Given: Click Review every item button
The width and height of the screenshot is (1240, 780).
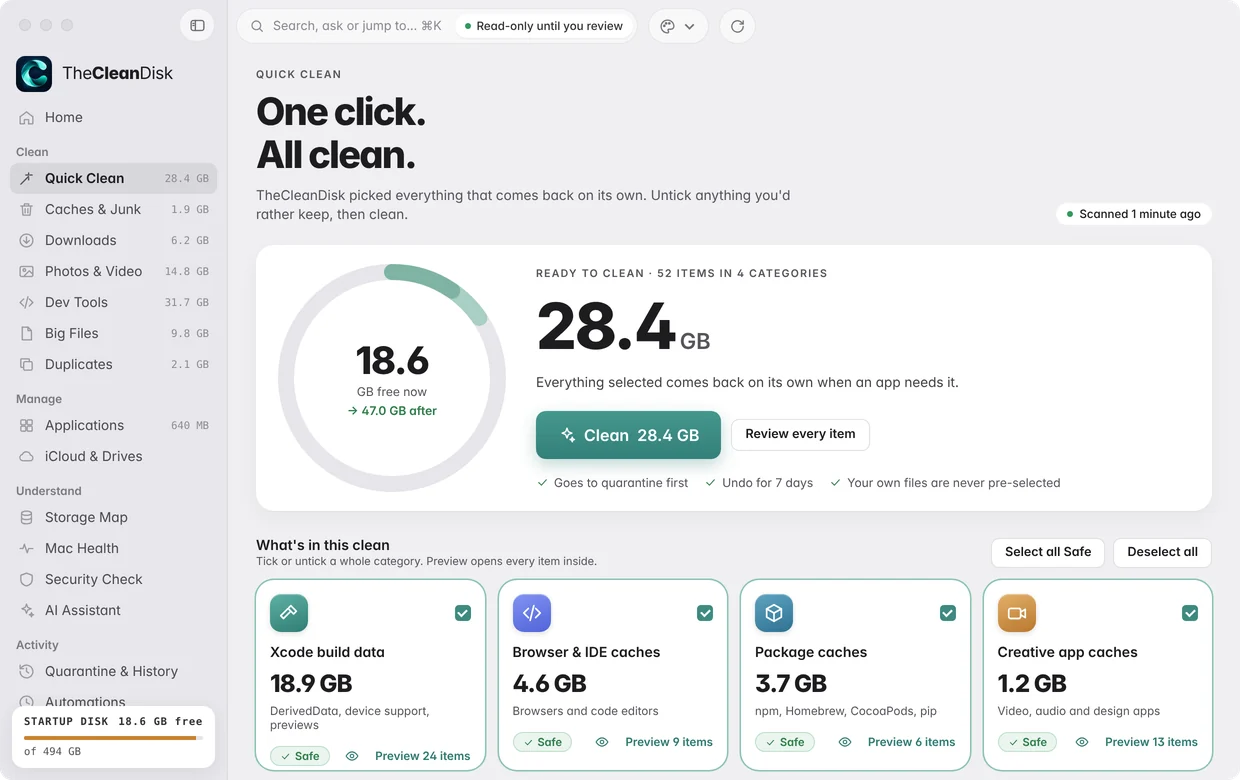Looking at the screenshot, I should 800,434.
